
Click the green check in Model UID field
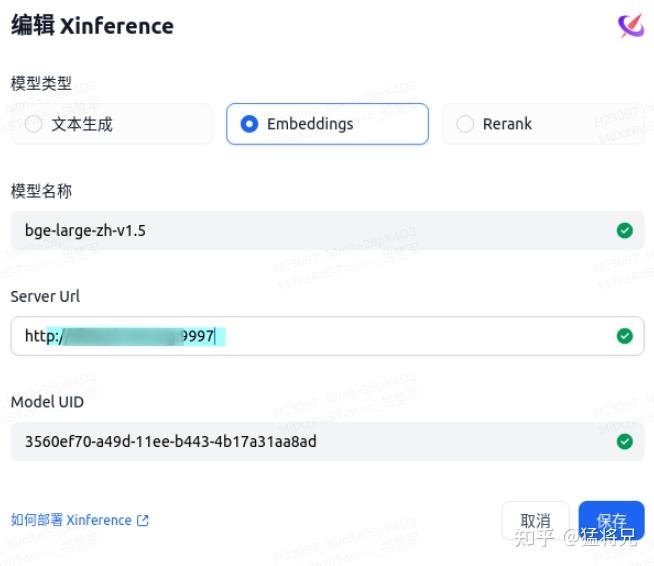tap(625, 441)
